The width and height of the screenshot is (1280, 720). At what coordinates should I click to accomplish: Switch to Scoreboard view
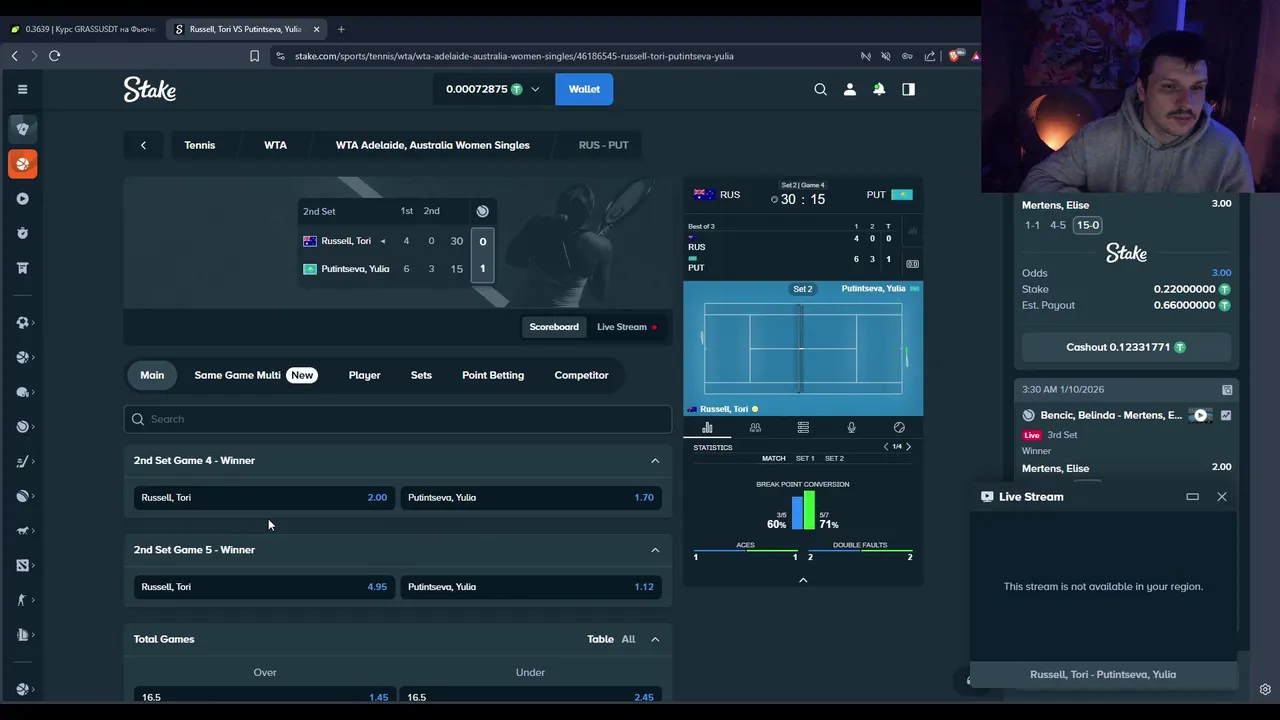554,327
